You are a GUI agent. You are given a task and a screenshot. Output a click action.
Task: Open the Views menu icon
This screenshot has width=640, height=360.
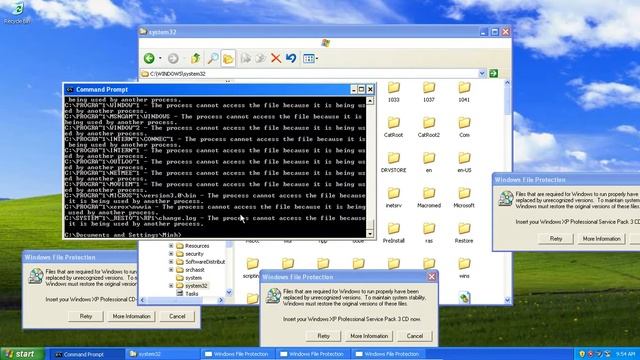coord(310,58)
